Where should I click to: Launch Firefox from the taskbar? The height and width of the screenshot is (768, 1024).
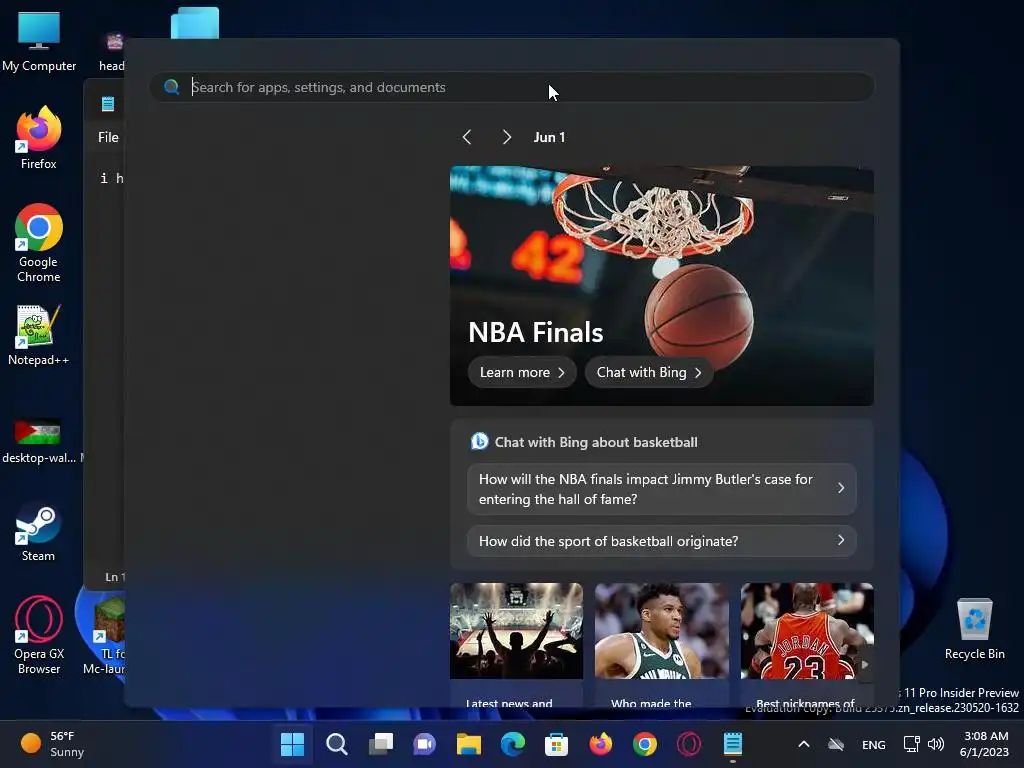click(601, 744)
